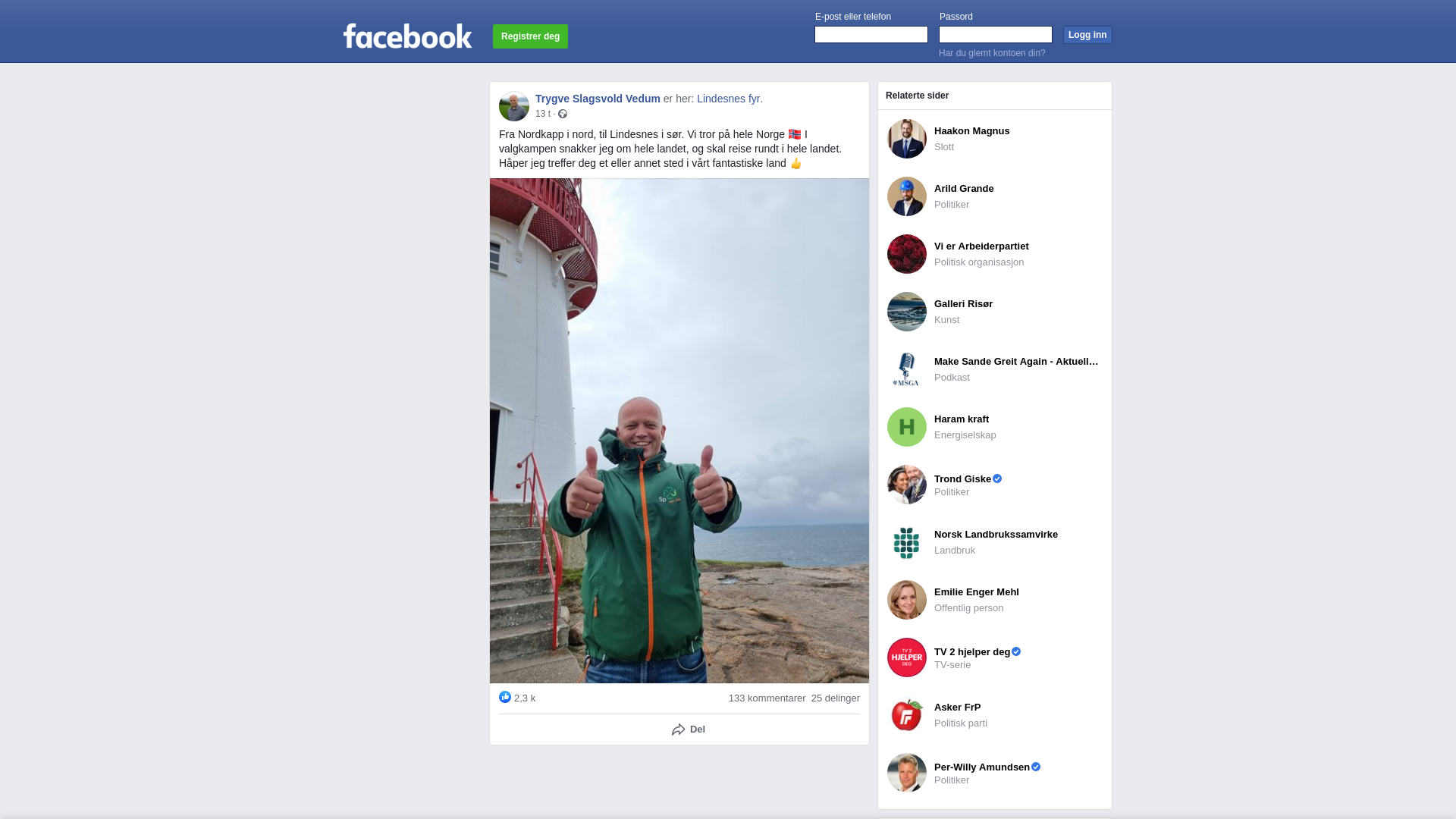1456x819 pixels.
Task: Click the TV 2 hjelper deg logo
Action: 907,657
